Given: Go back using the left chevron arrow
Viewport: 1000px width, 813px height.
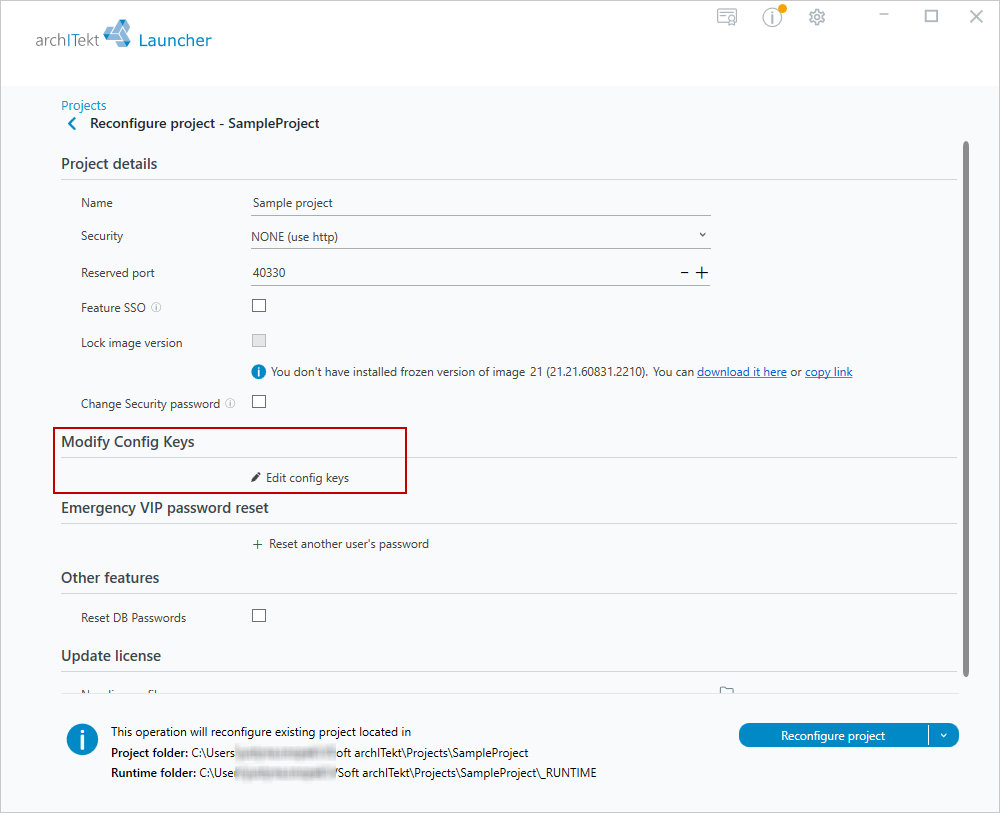Looking at the screenshot, I should pos(72,124).
